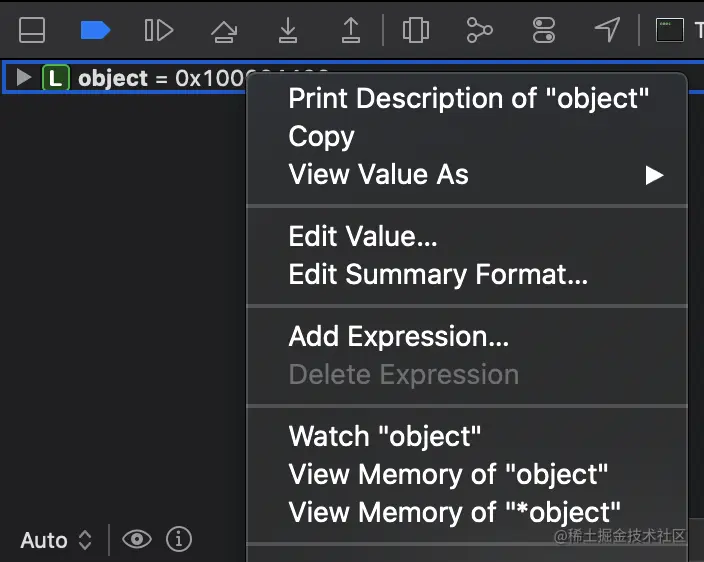The height and width of the screenshot is (562, 704).
Task: Hide the debug area panel
Action: [32, 30]
